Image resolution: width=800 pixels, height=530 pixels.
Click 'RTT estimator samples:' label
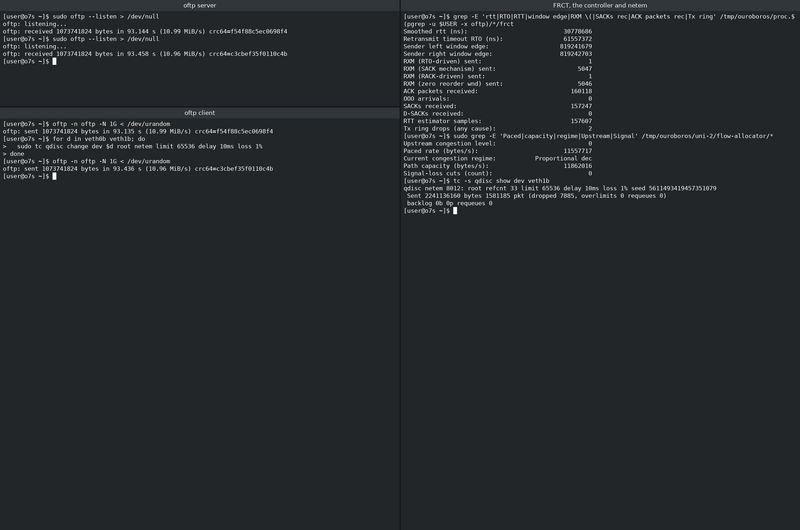point(442,121)
